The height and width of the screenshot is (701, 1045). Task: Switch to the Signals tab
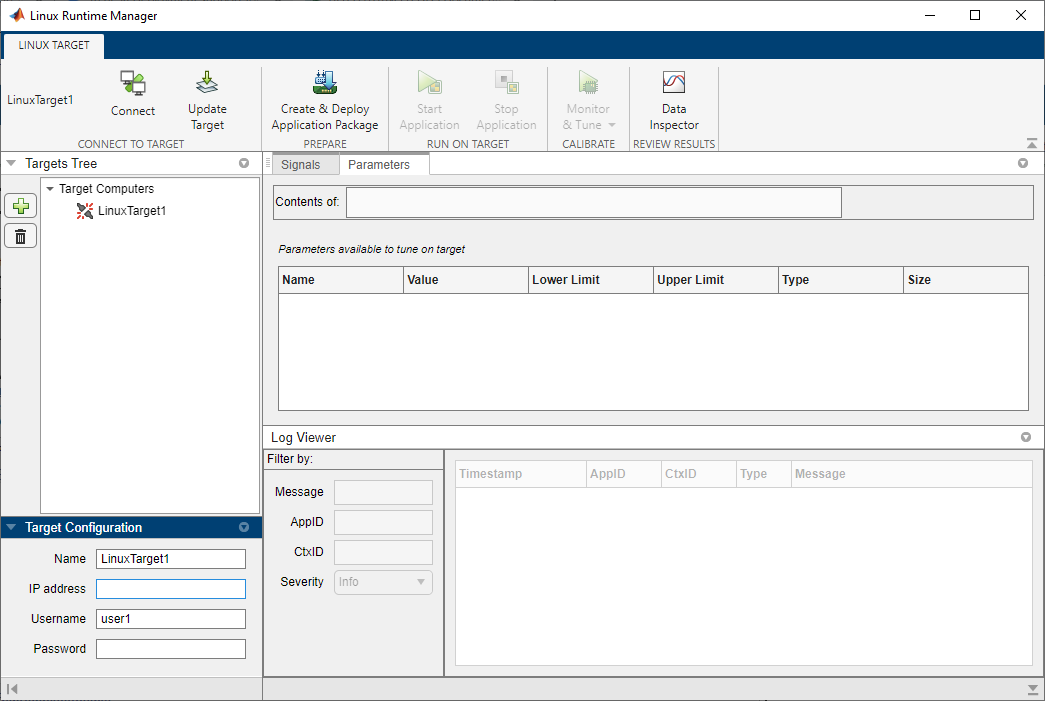[300, 165]
